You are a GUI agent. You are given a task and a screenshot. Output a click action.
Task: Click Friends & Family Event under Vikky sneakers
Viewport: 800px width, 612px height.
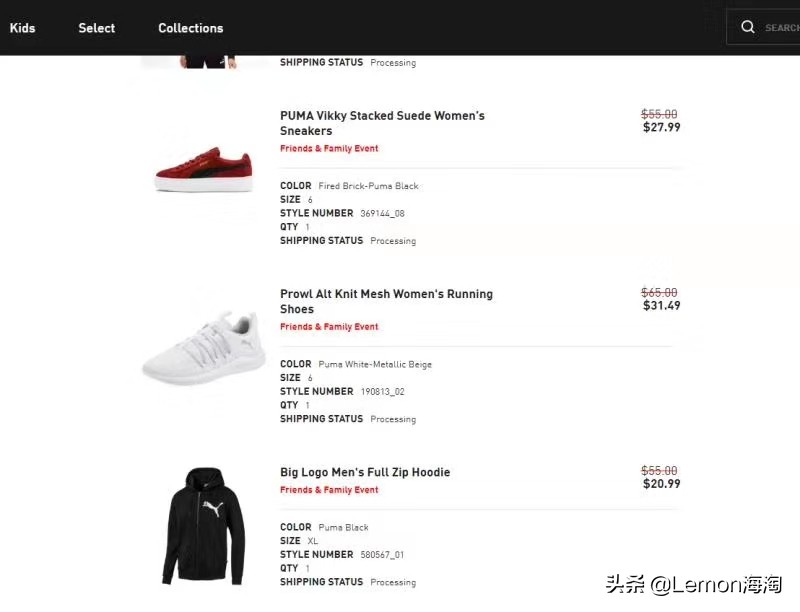coord(329,149)
